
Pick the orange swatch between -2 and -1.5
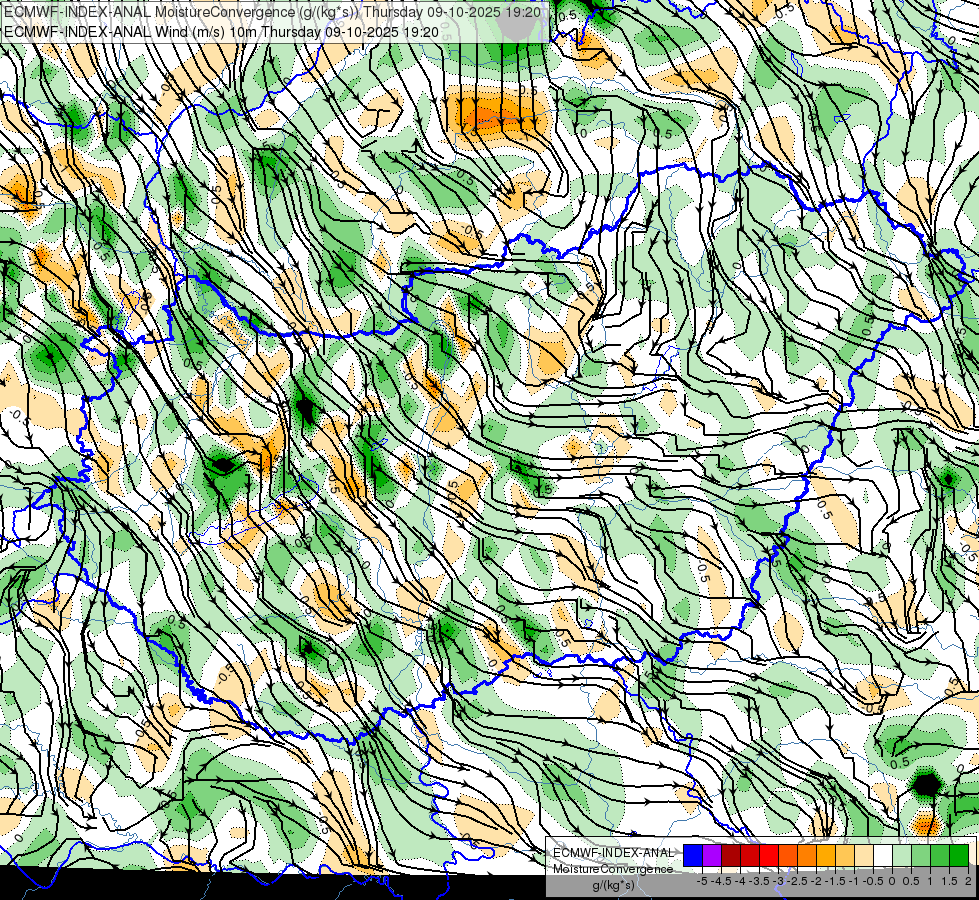(807, 855)
